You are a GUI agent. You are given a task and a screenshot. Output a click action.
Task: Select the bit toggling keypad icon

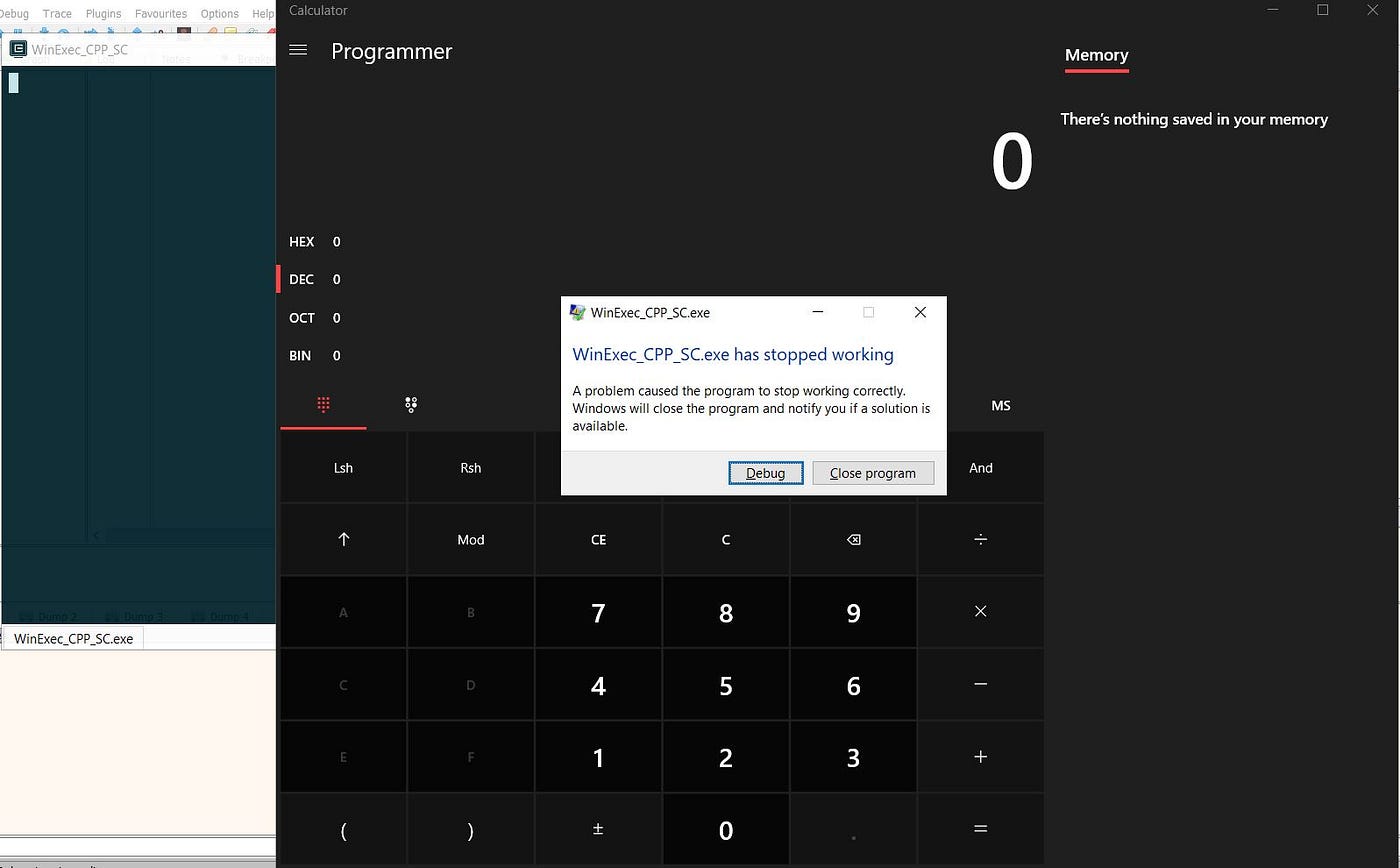click(x=410, y=405)
